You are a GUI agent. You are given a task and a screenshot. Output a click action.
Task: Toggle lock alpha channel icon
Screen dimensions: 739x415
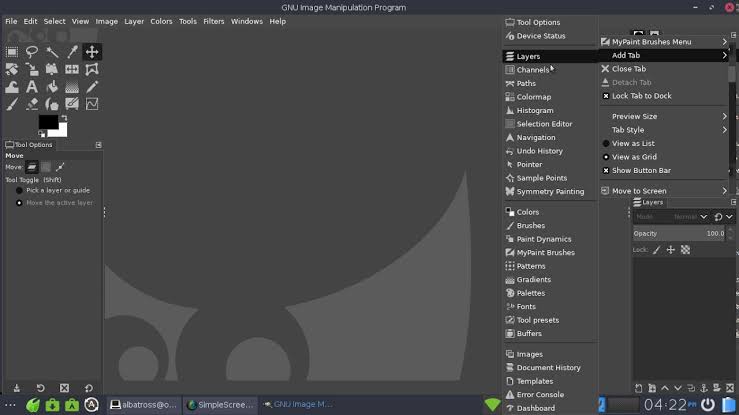685,250
